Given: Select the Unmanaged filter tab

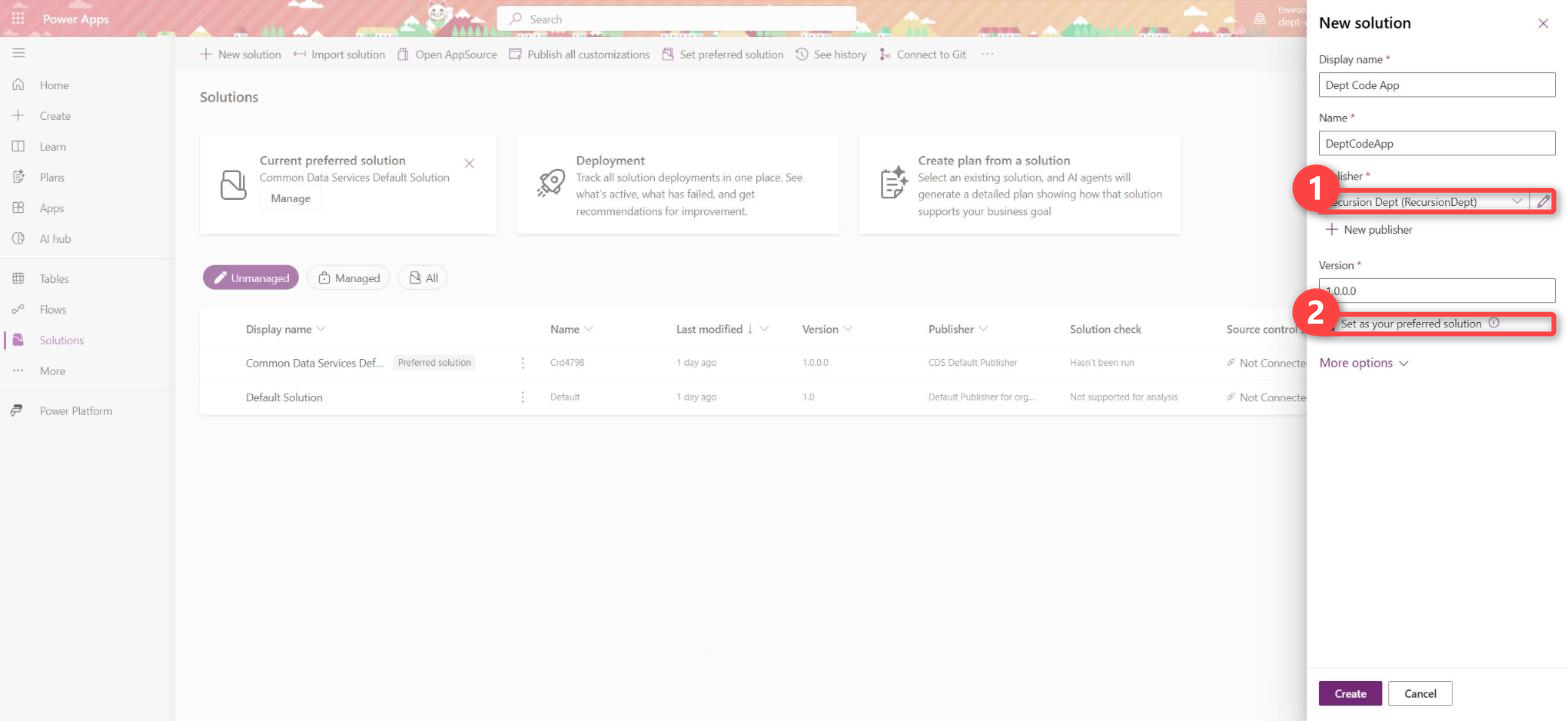Looking at the screenshot, I should click(x=251, y=278).
